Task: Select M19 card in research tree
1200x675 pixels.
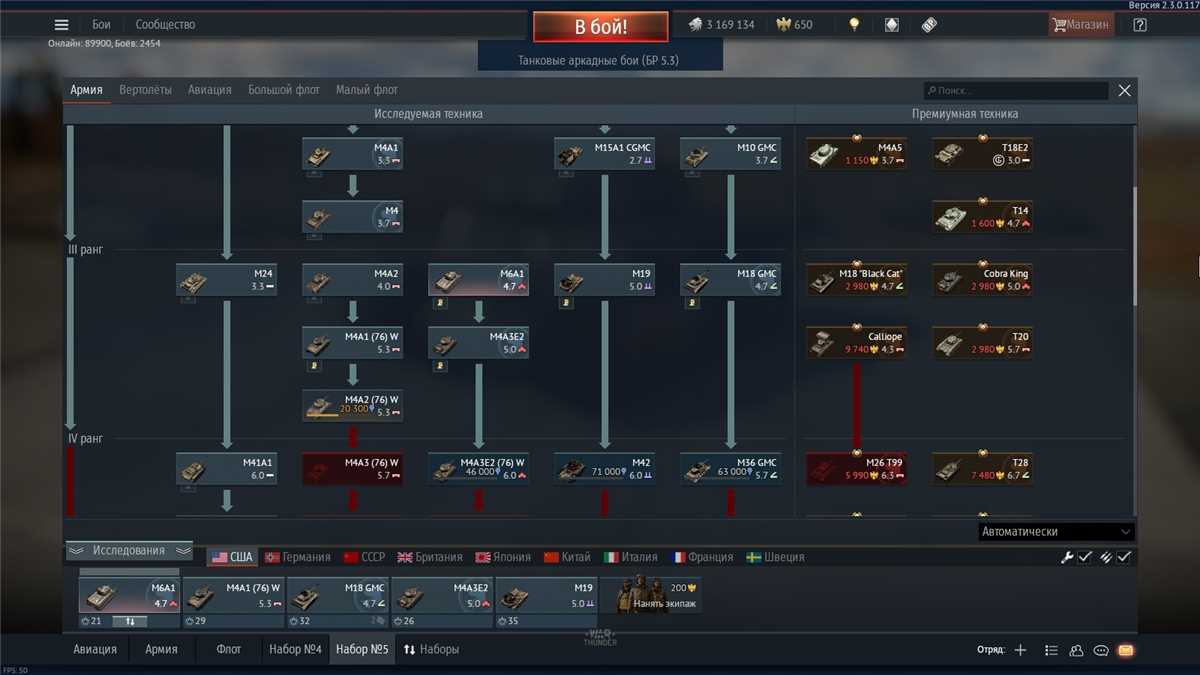Action: click(x=605, y=280)
